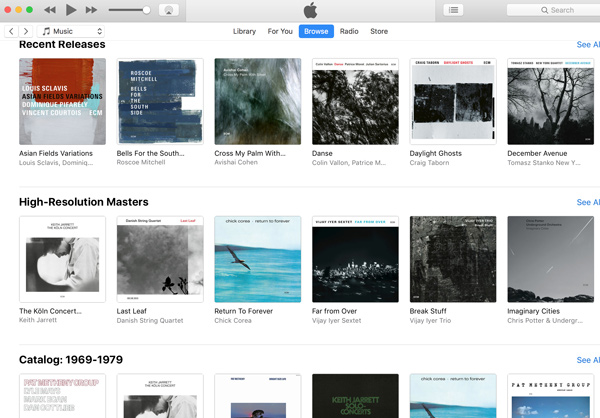Viewport: 600px width, 418px height.
Task: Switch to the Library tab
Action: coord(245,31)
